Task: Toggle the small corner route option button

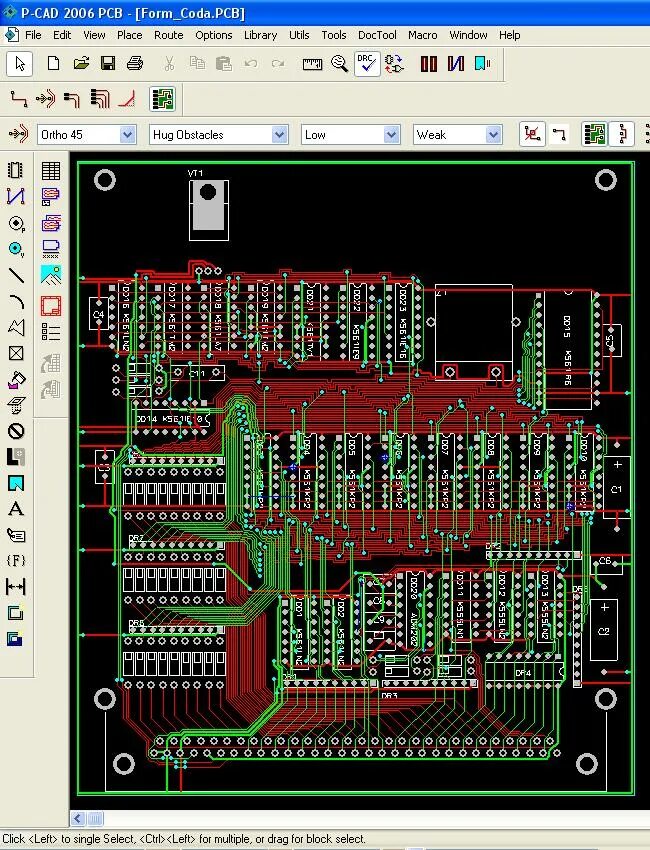Action: tap(559, 134)
